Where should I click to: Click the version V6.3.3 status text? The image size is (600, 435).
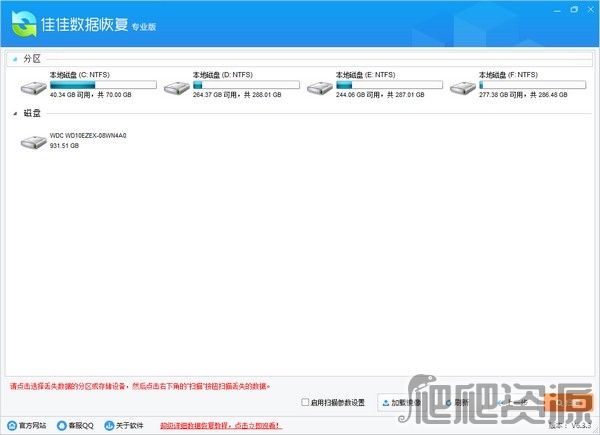570,425
